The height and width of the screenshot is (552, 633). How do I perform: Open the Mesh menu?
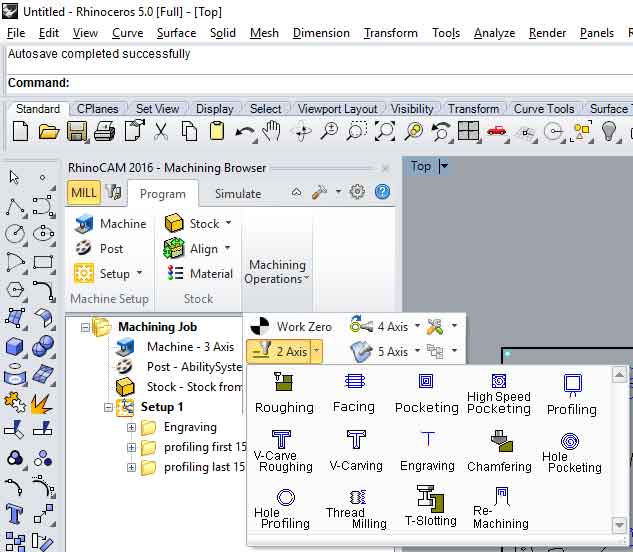tap(264, 33)
